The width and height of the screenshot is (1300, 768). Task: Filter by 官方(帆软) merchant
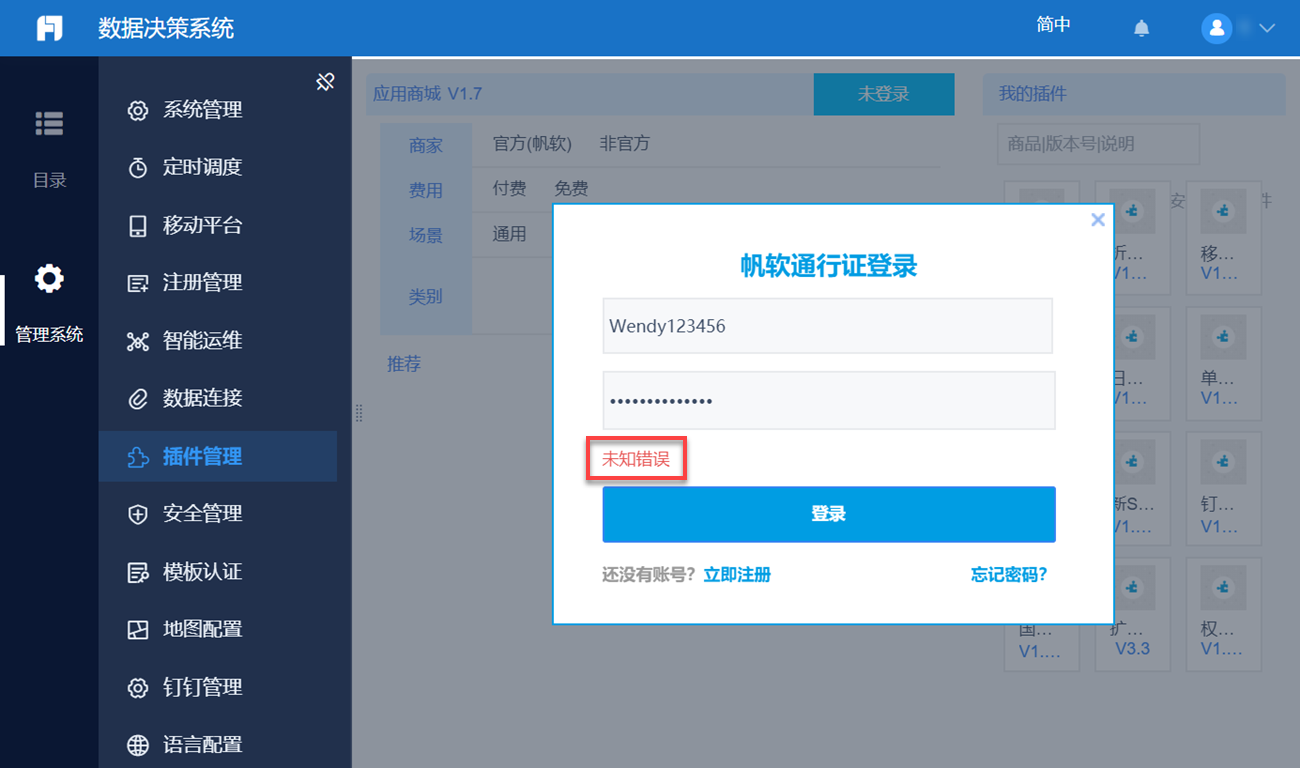pyautogui.click(x=532, y=144)
